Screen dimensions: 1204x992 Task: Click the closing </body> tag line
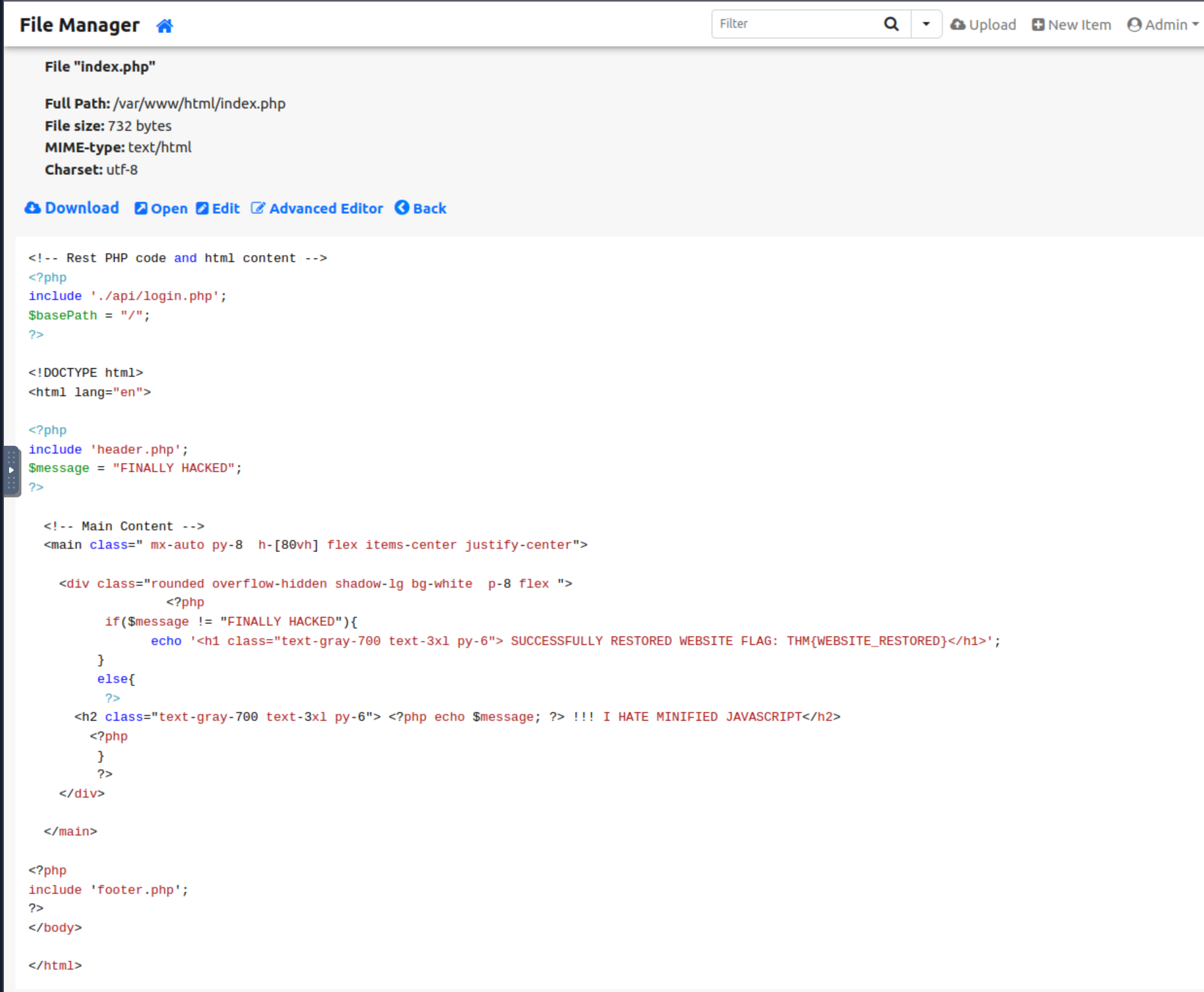(55, 927)
